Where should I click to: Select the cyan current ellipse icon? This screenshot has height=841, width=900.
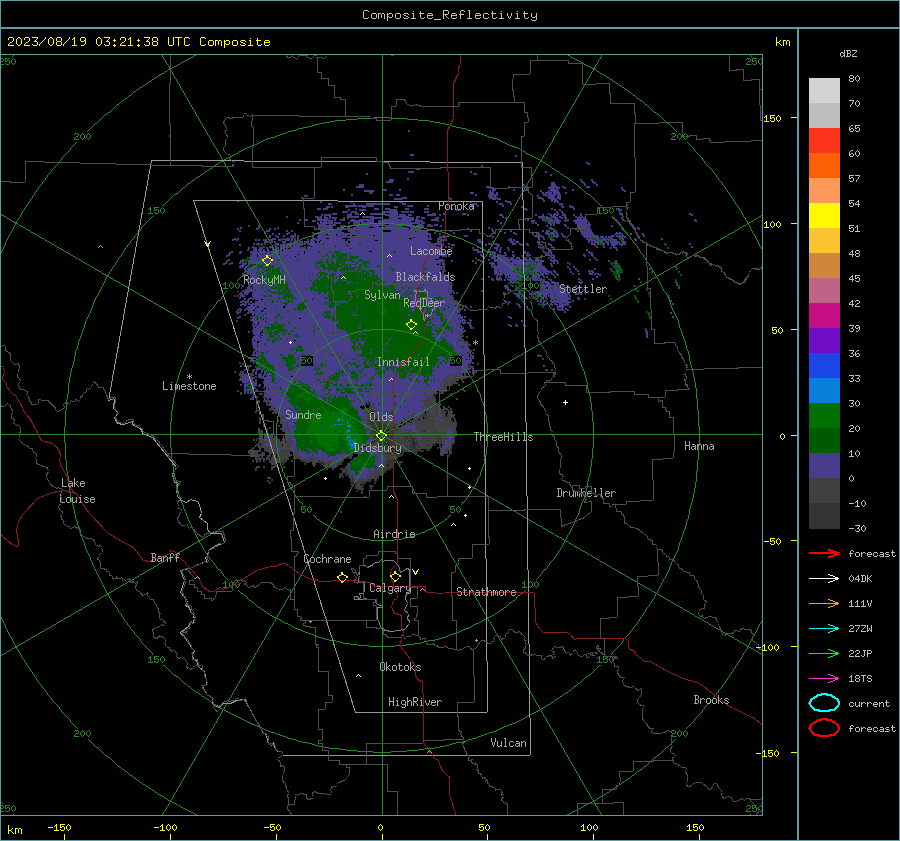pos(824,703)
